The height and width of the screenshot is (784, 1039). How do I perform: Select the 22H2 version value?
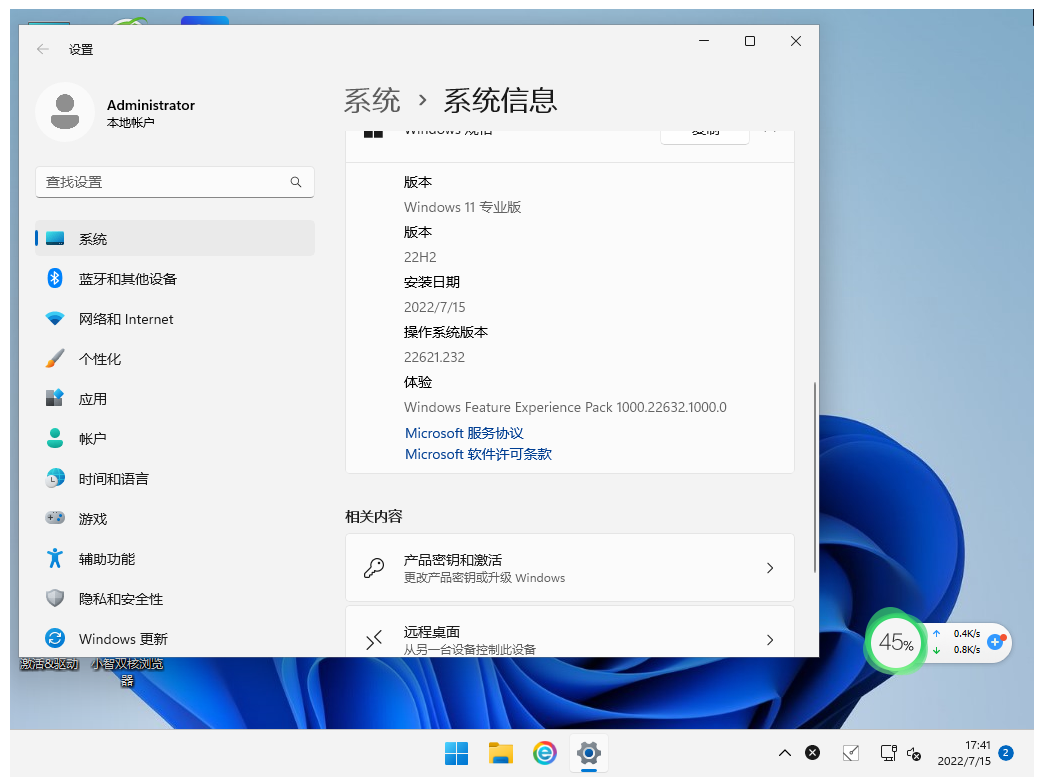[x=420, y=257]
